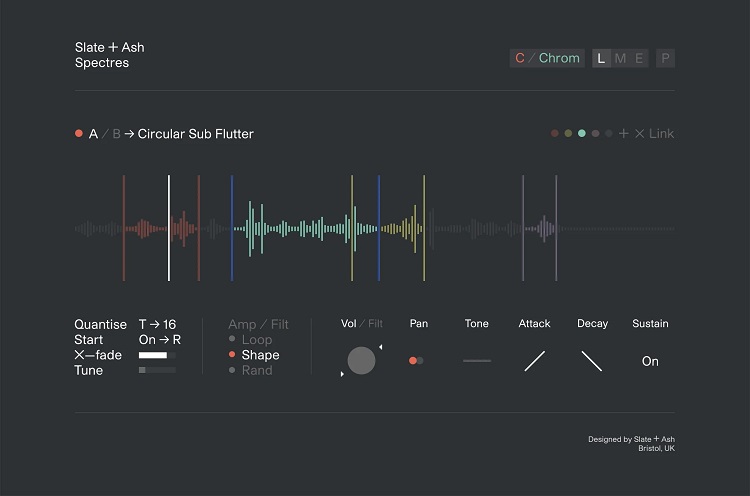The width and height of the screenshot is (750, 496).
Task: Select the teal slice color dot
Action: point(582,133)
